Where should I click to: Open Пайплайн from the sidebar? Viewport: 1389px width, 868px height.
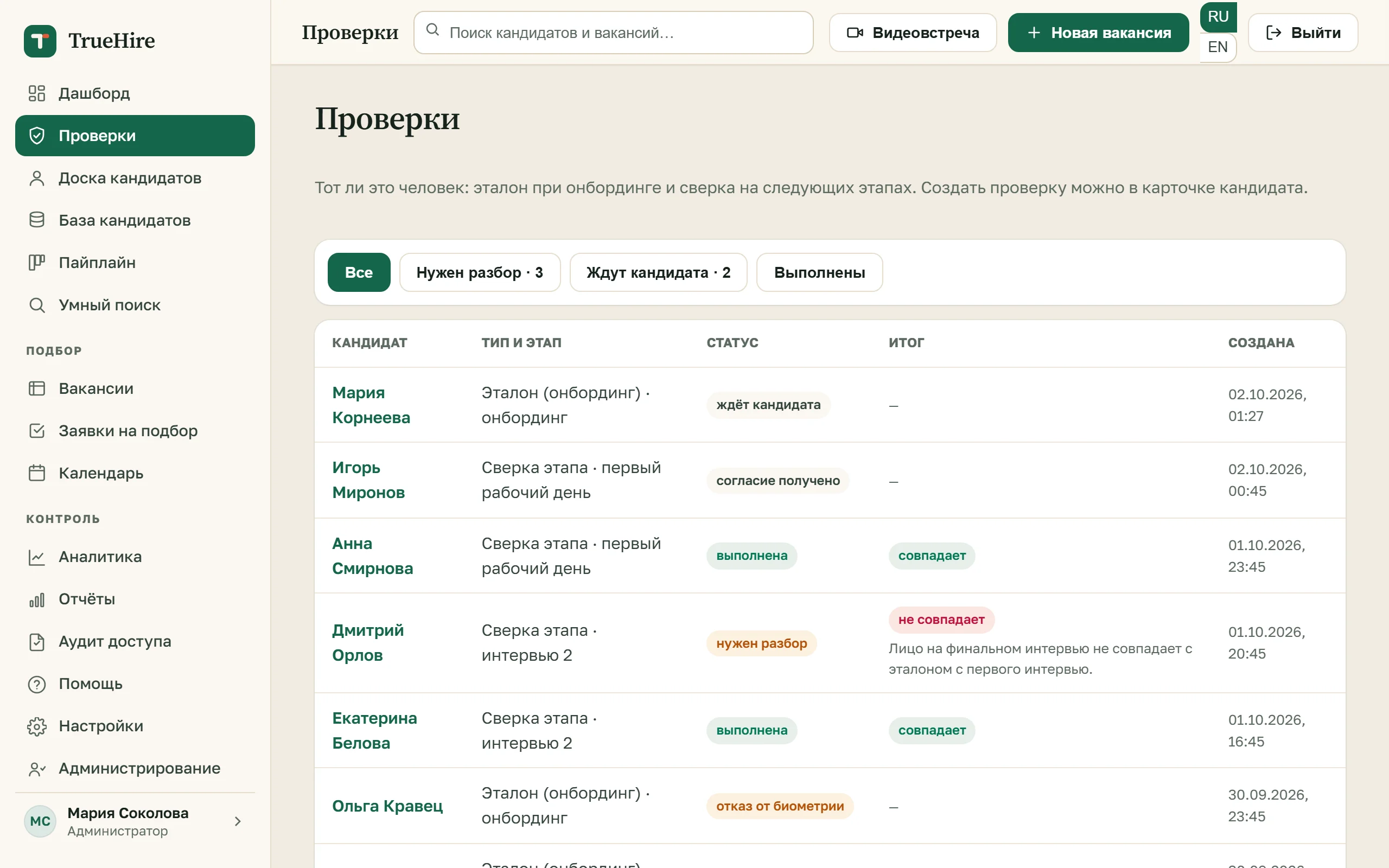[135, 263]
